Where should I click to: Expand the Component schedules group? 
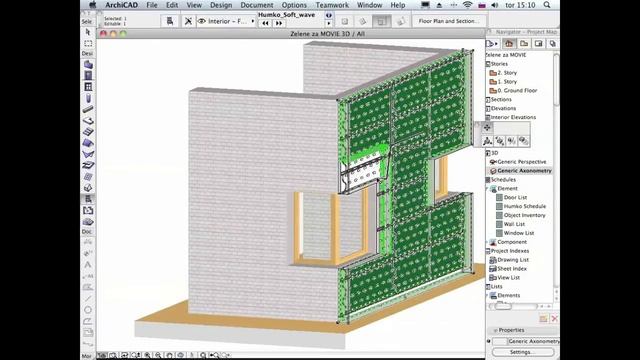487,242
